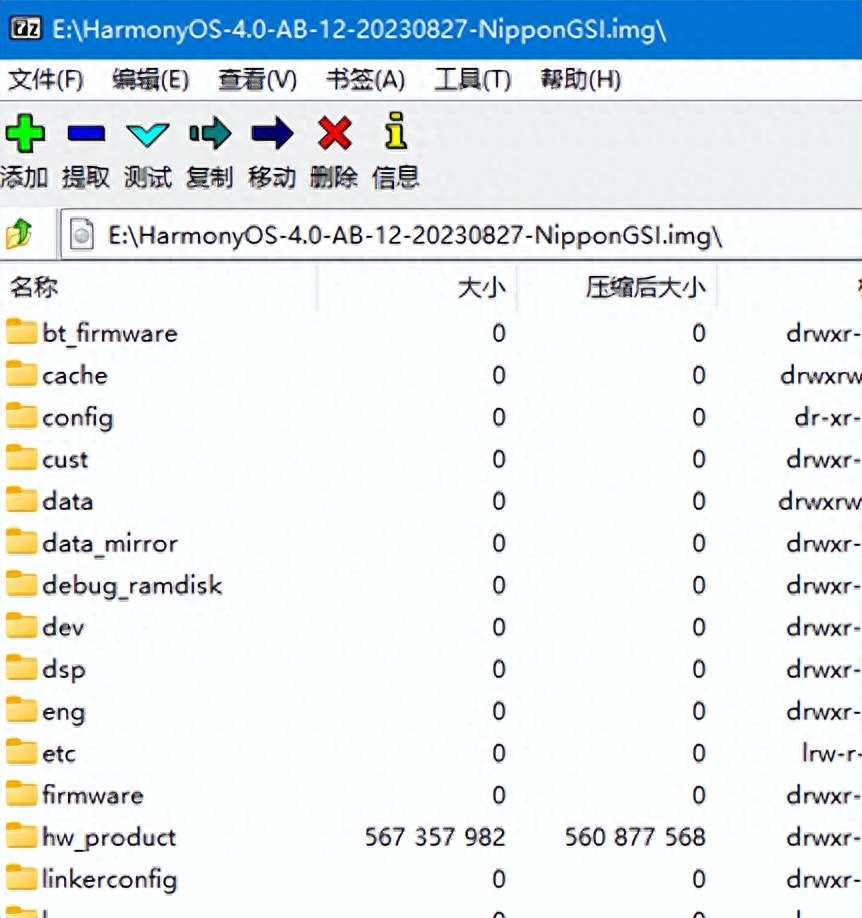Click the packed size value 560 877 568
This screenshot has width=862, height=918.
click(x=635, y=837)
